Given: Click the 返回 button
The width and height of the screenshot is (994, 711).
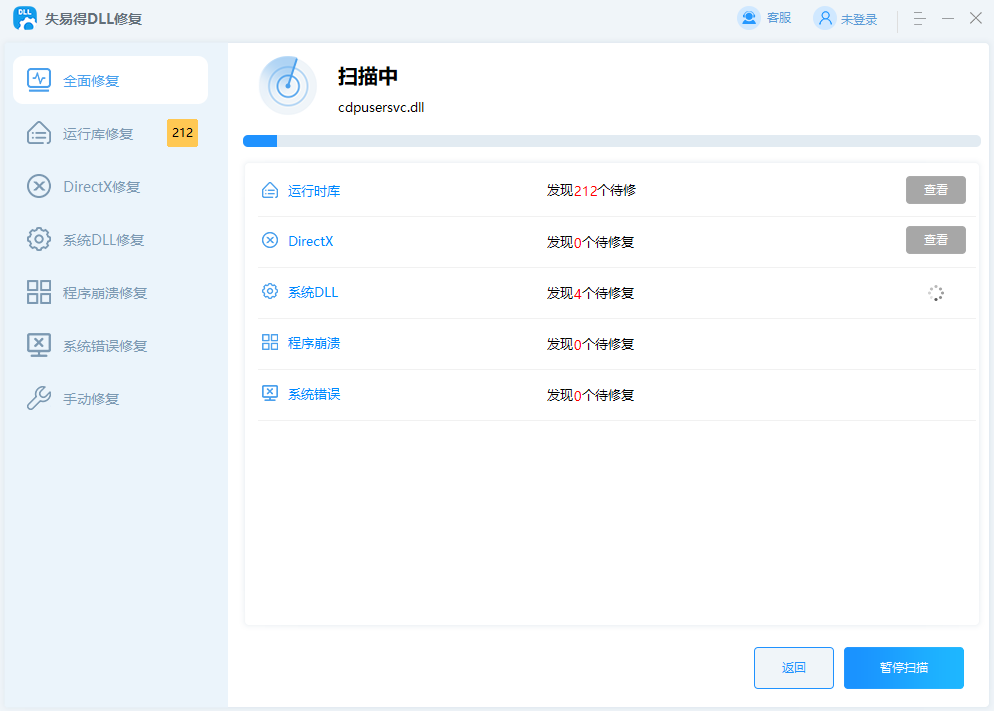Looking at the screenshot, I should pyautogui.click(x=793, y=668).
